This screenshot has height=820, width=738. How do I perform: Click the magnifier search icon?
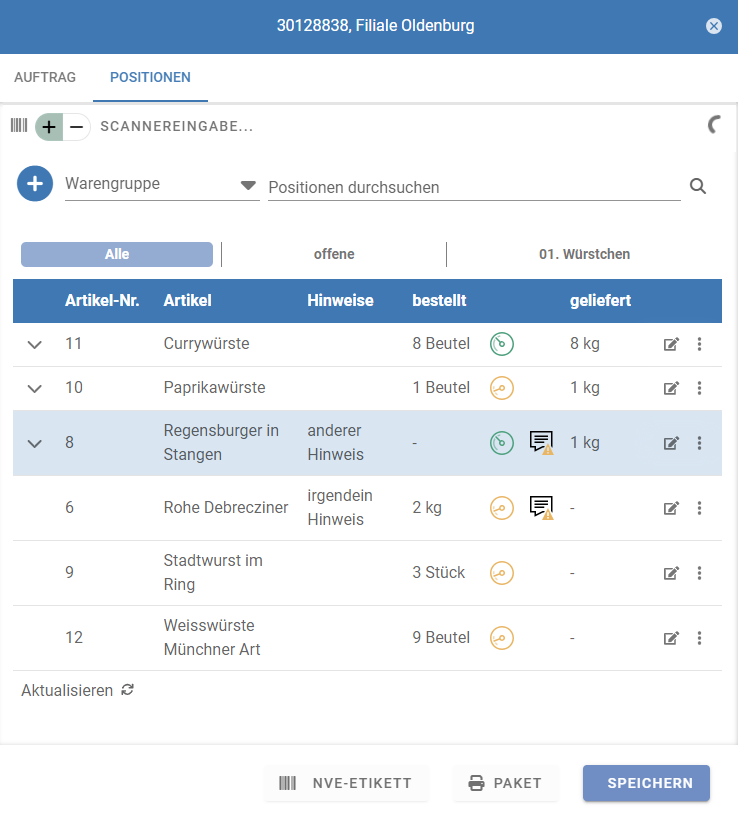698,186
